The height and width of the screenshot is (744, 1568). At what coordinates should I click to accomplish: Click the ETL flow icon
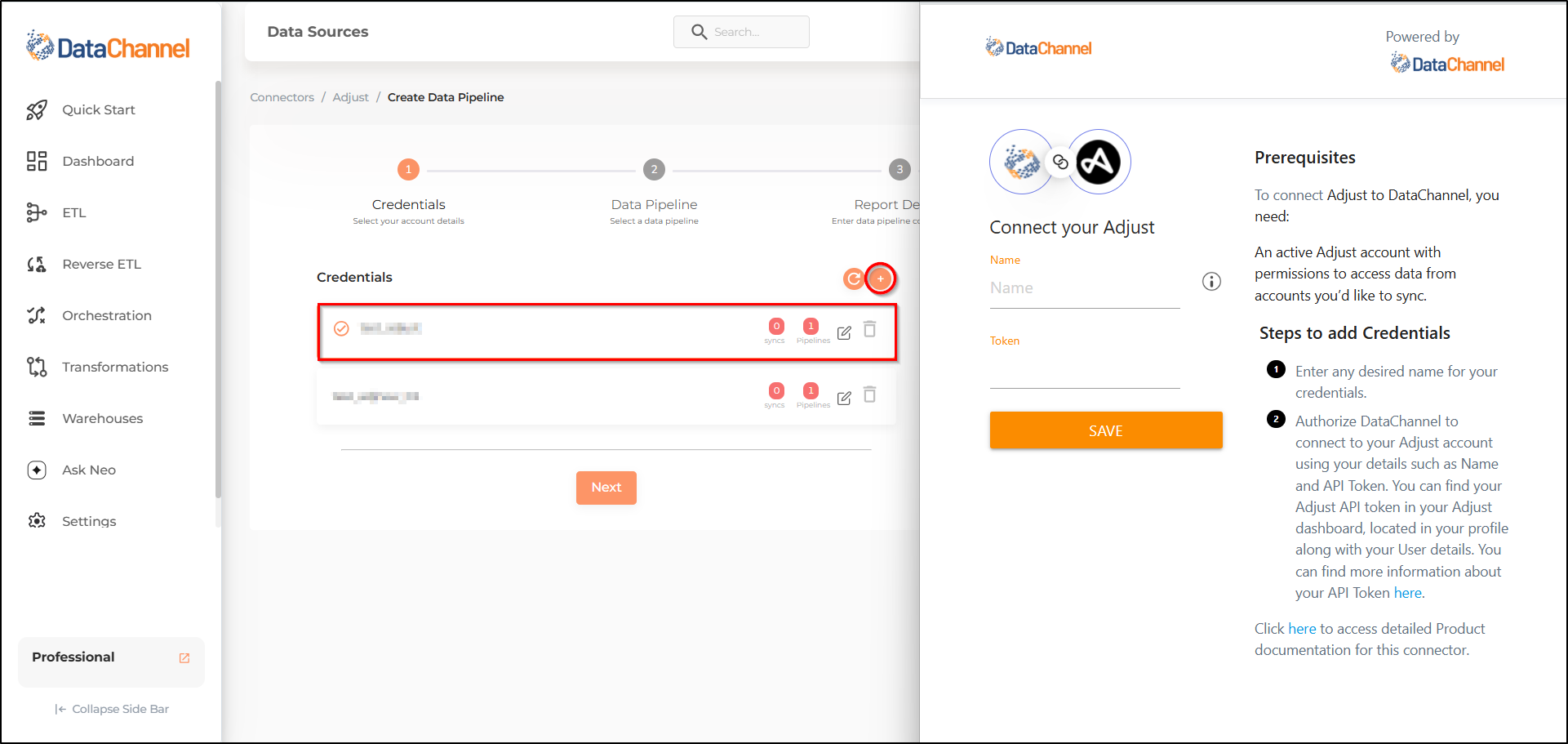pyautogui.click(x=37, y=212)
